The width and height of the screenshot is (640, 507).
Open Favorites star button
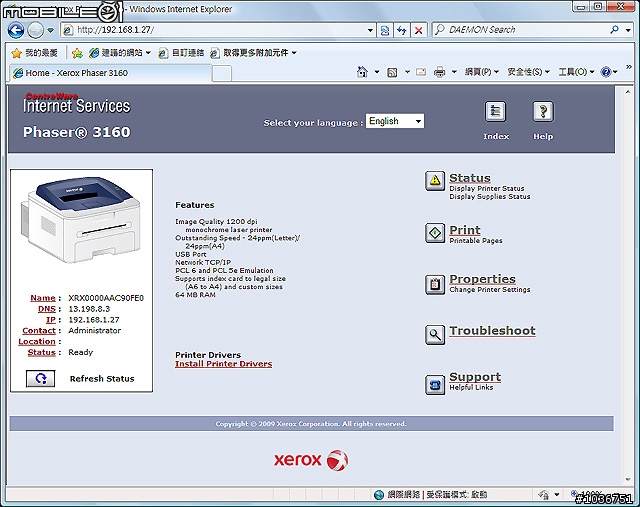point(34,53)
